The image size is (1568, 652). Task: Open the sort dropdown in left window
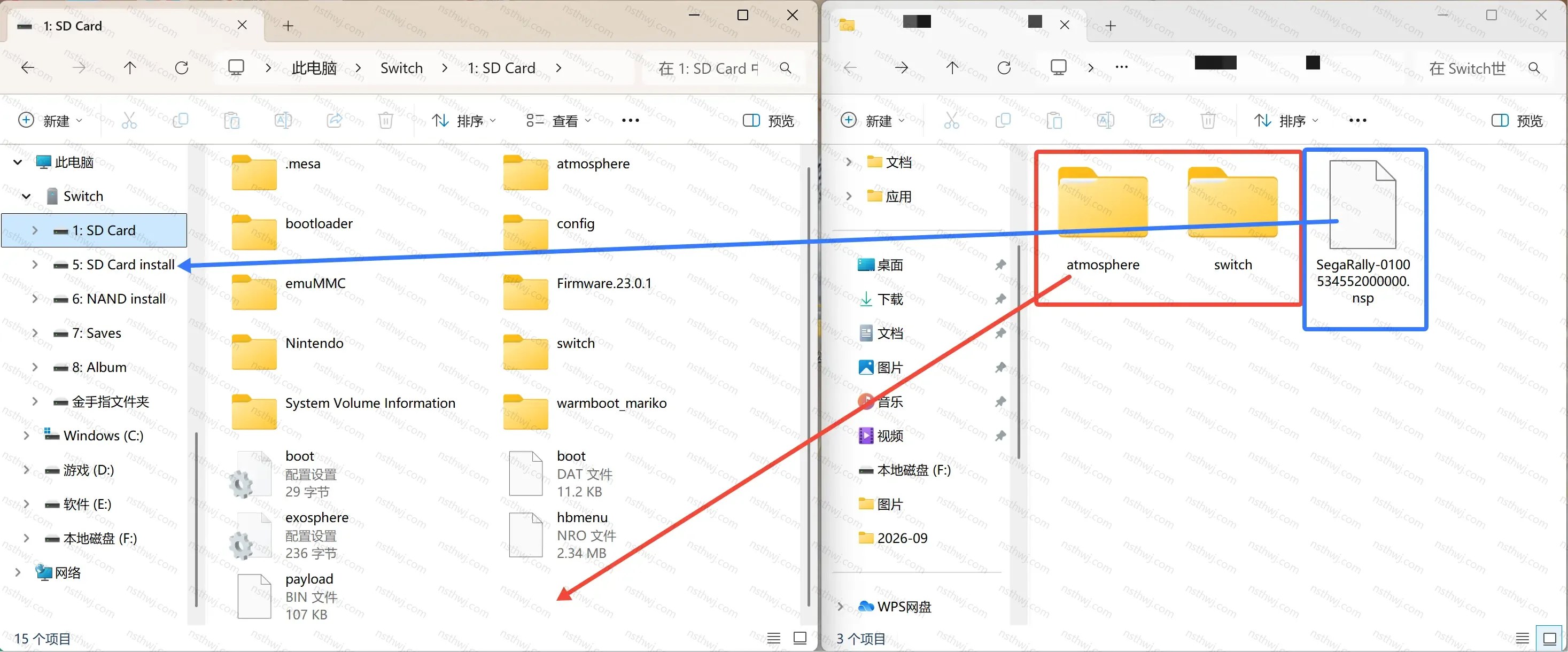pyautogui.click(x=464, y=121)
